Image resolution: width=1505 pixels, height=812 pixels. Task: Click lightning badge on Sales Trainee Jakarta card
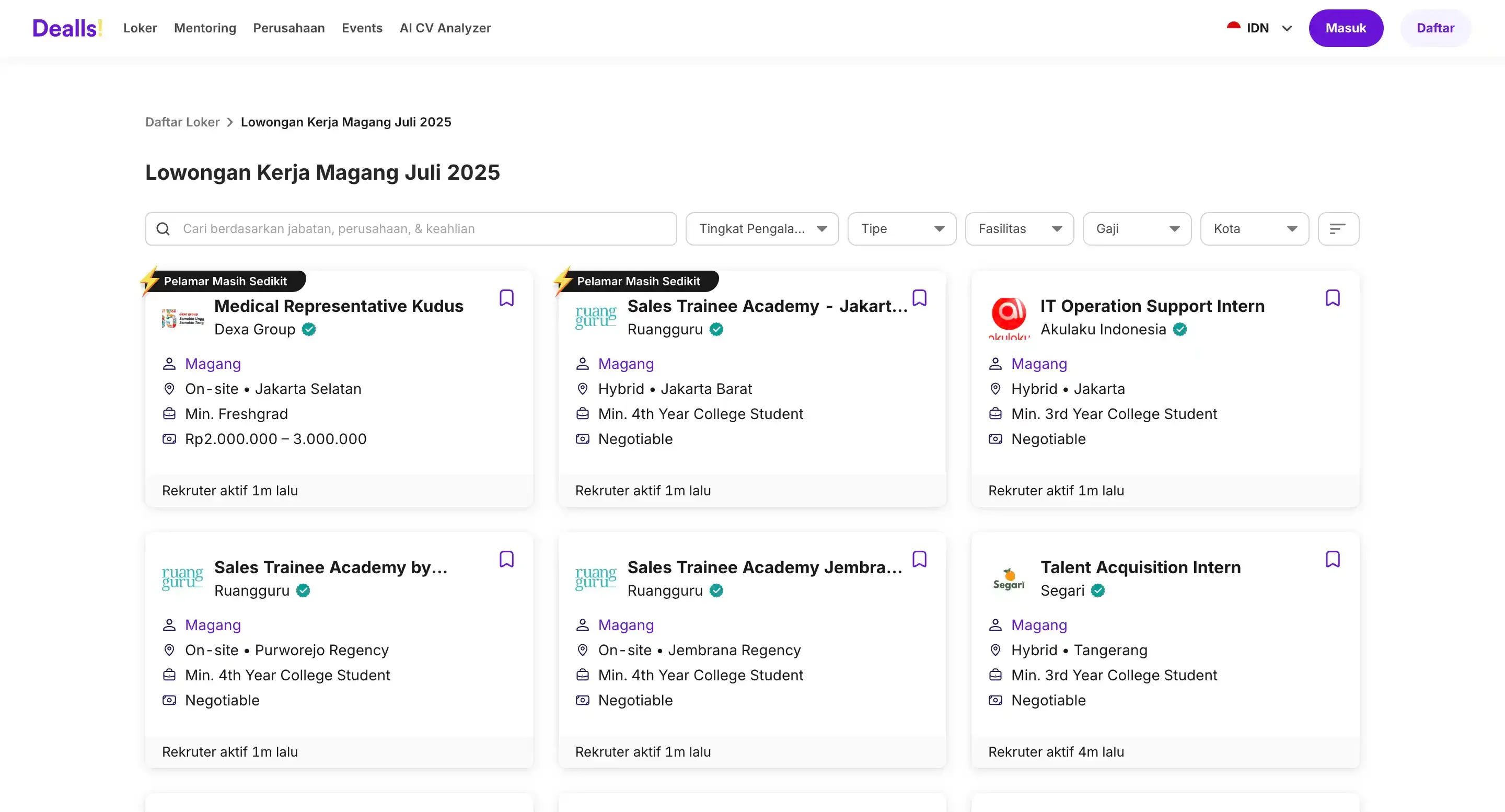coord(563,281)
